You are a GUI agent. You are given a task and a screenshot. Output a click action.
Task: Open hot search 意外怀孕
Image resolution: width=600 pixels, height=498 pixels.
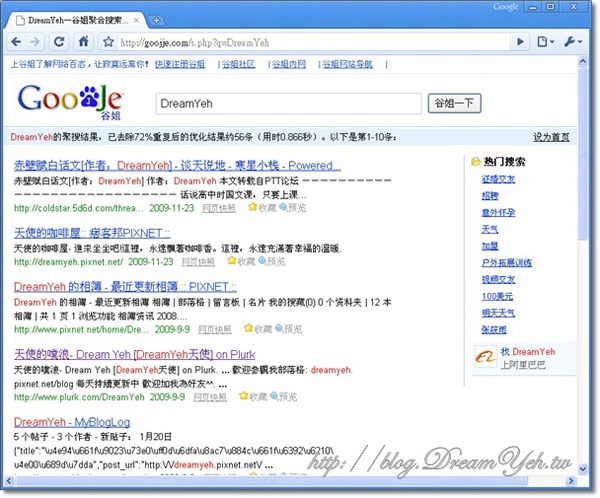pos(498,212)
